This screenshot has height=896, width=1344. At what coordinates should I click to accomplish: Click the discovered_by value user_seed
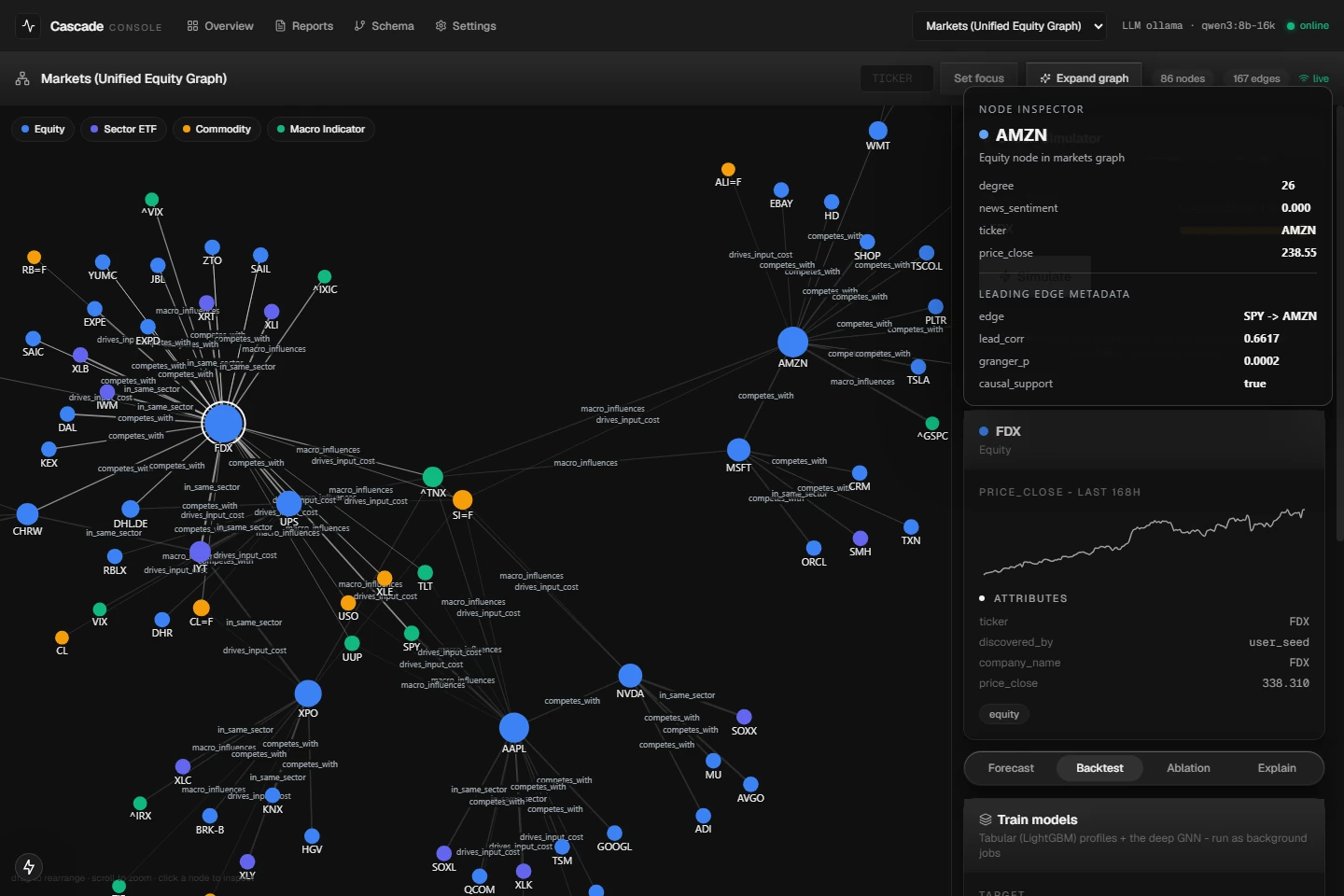coord(1280,642)
